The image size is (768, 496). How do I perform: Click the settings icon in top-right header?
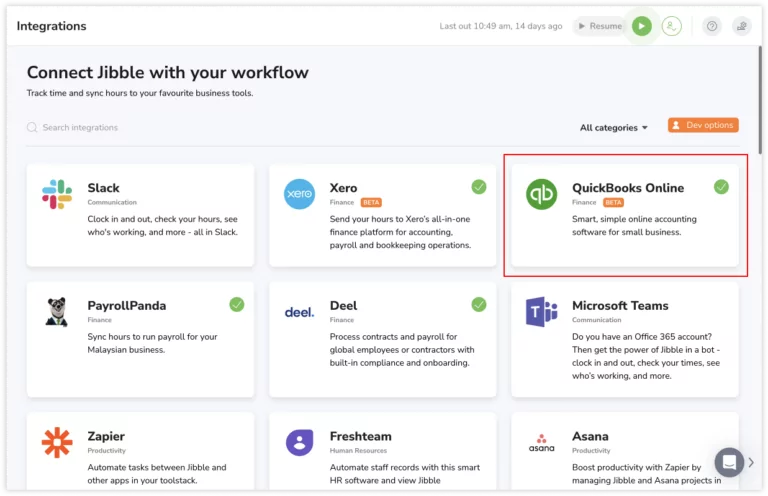pyautogui.click(x=741, y=26)
